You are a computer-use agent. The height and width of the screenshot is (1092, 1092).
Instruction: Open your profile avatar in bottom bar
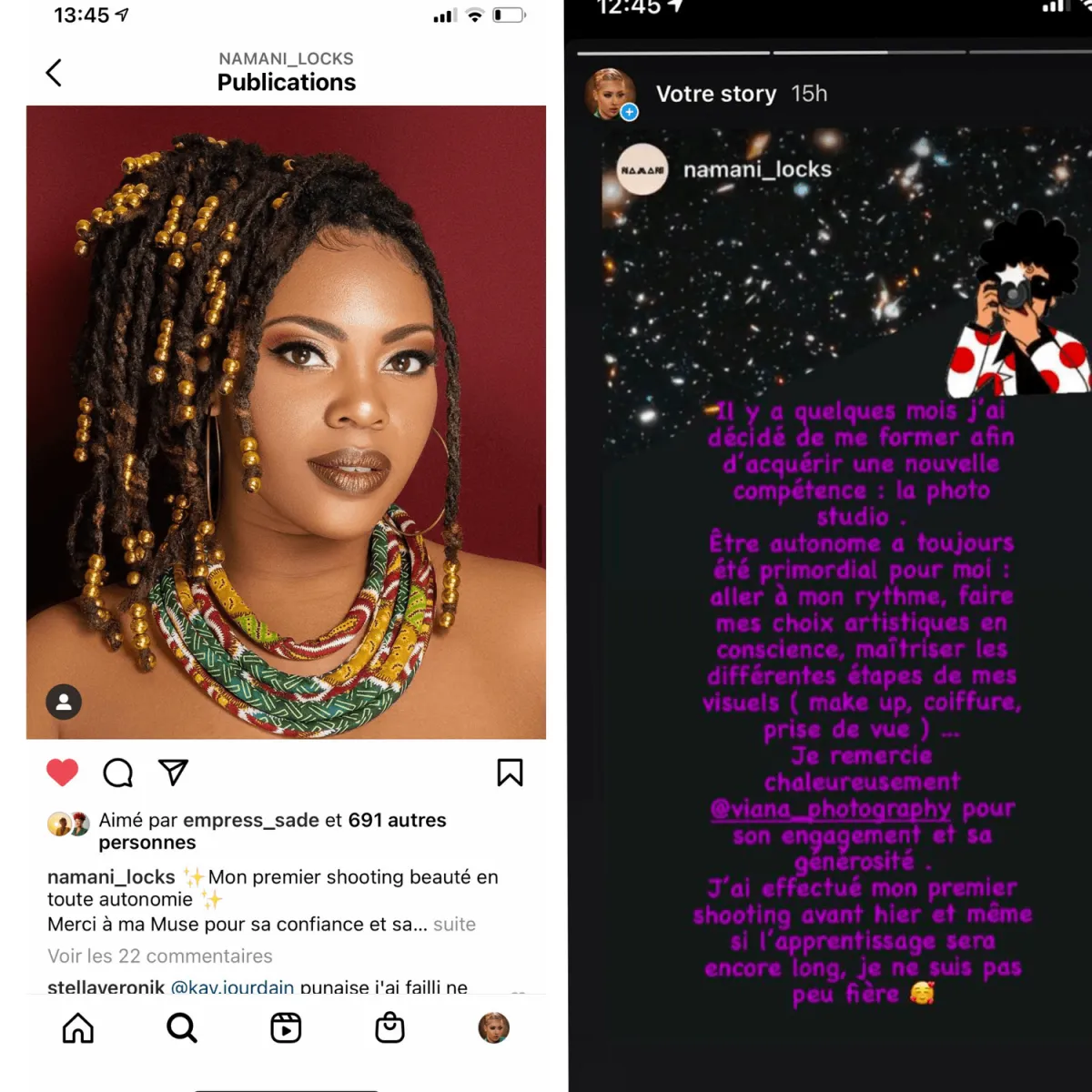pos(494,1027)
